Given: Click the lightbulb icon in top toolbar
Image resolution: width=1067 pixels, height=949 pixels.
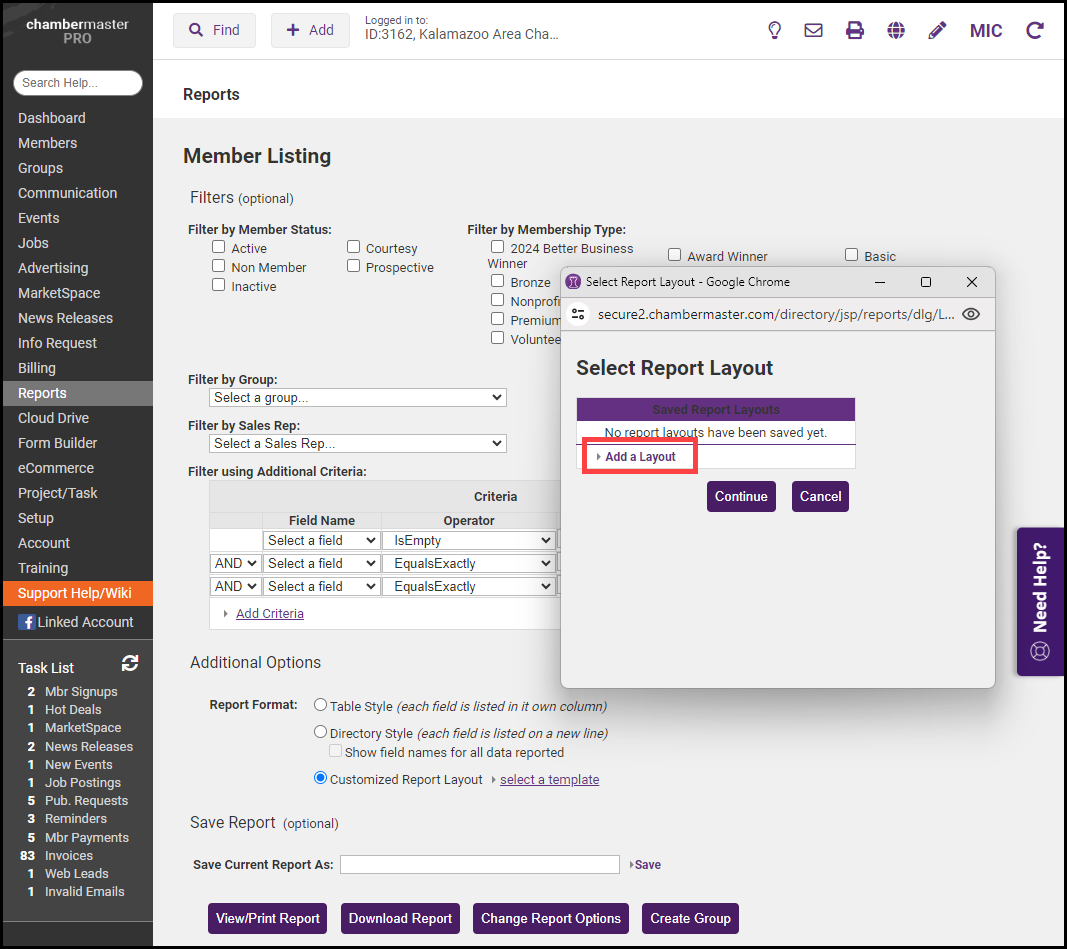Looking at the screenshot, I should (774, 30).
